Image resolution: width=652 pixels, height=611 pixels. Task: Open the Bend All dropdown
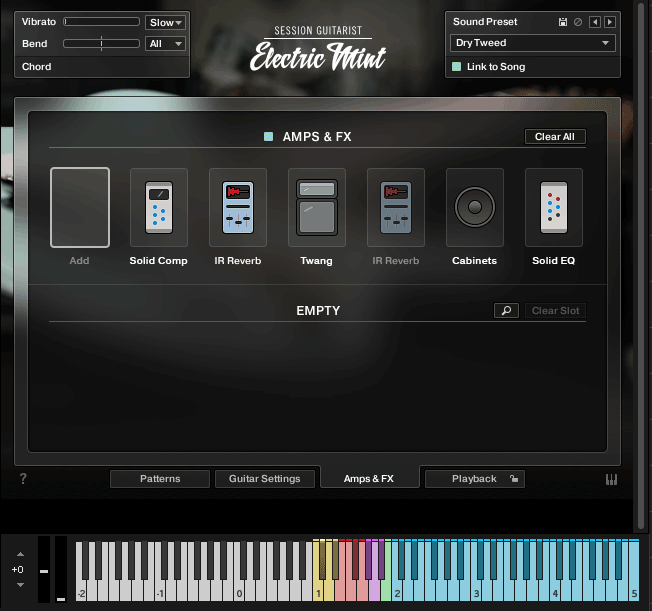165,44
